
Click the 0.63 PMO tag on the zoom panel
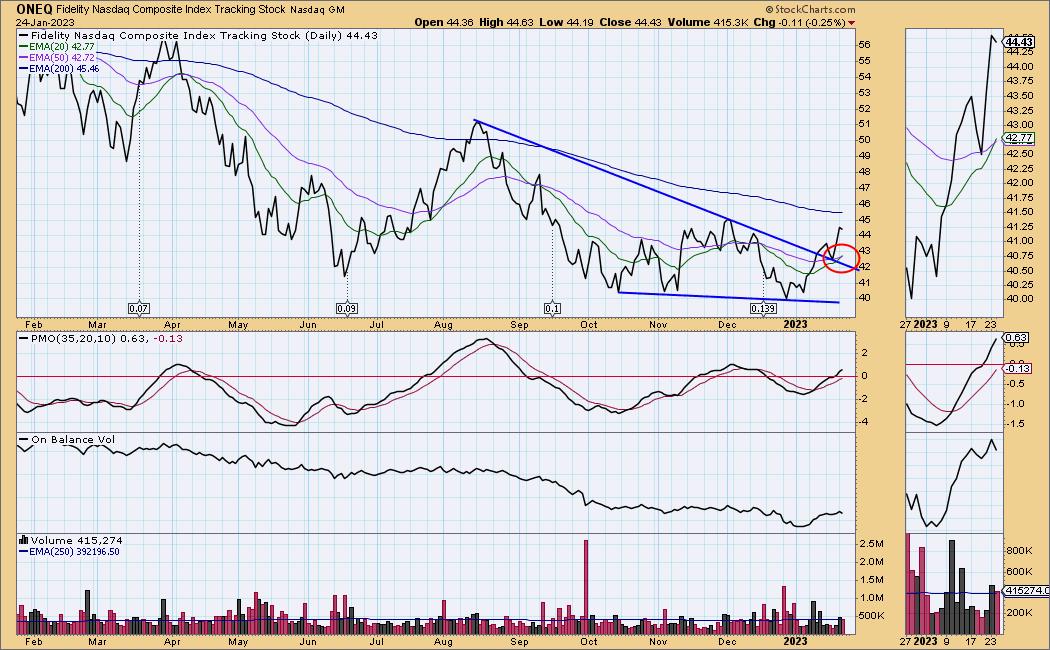click(1017, 338)
